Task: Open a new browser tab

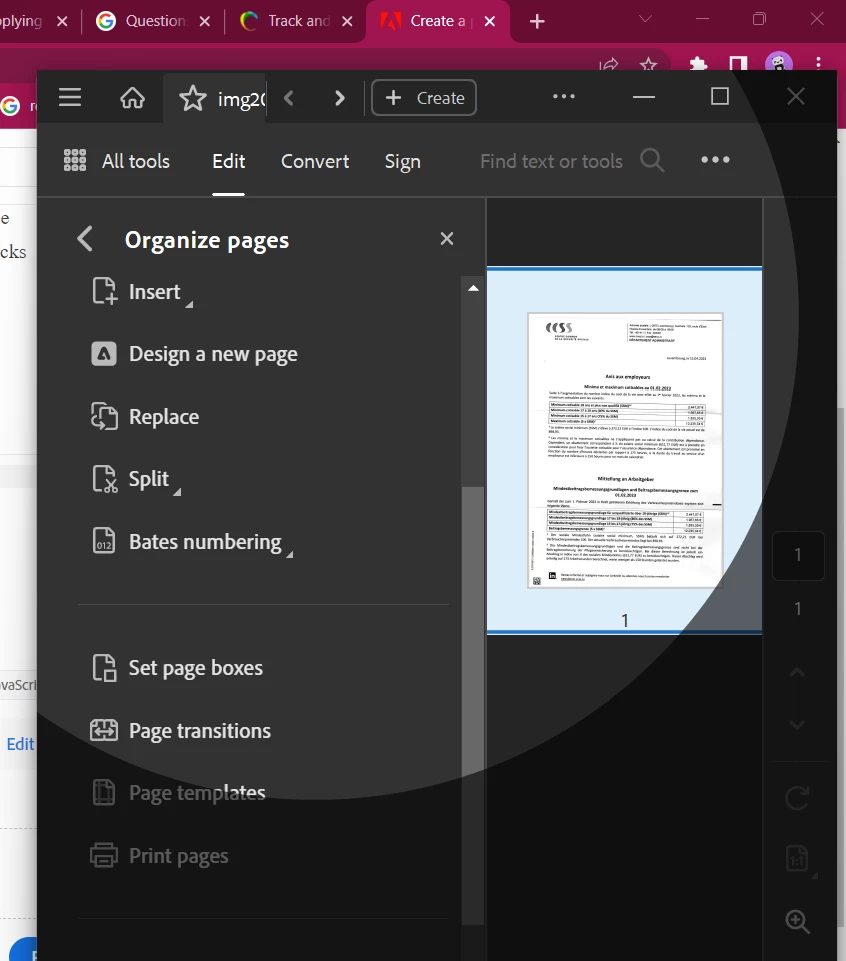Action: click(537, 21)
